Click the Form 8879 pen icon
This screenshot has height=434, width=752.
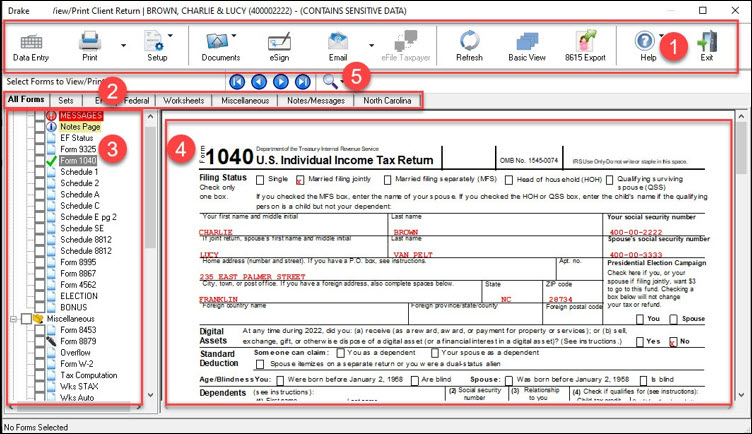51,341
